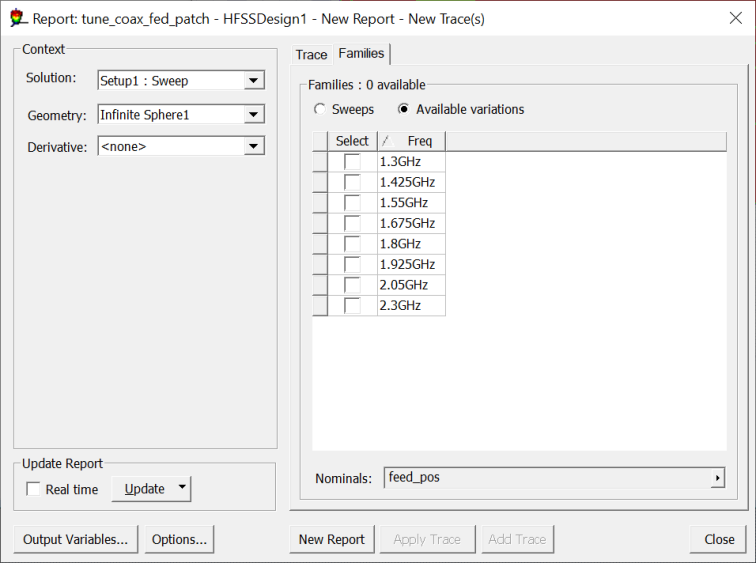Click the Freq column sort icon
Viewport: 756px width, 563px height.
click(387, 141)
